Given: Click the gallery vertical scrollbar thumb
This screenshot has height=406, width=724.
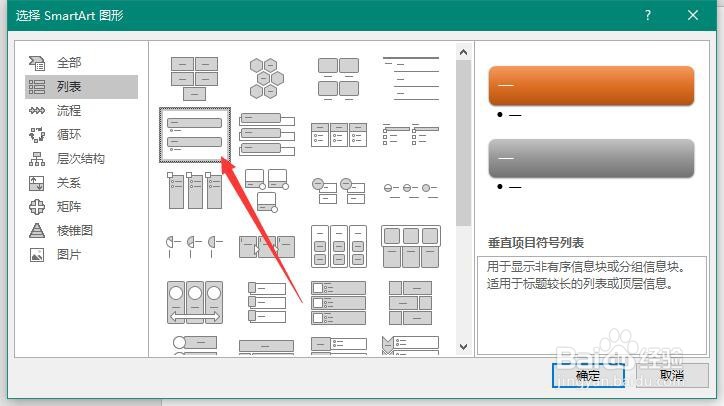Looking at the screenshot, I should click(463, 143).
